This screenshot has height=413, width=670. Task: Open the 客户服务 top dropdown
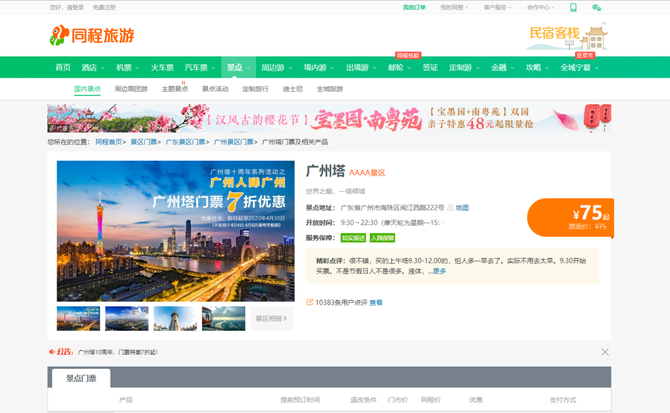coord(497,7)
